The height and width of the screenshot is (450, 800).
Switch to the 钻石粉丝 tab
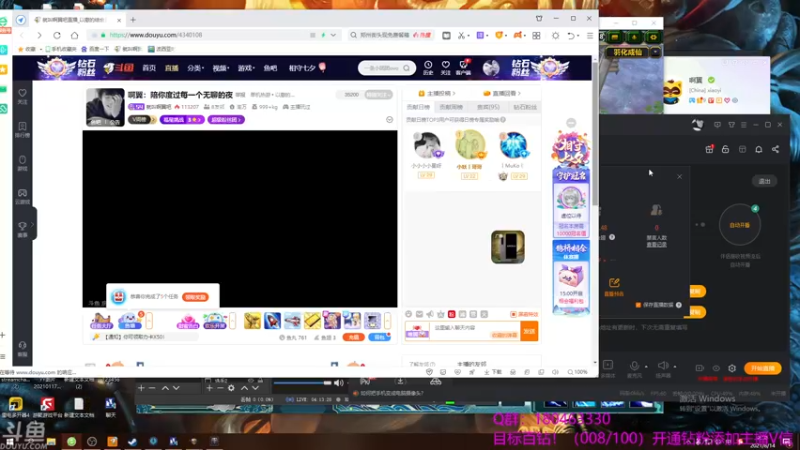pyautogui.click(x=524, y=107)
